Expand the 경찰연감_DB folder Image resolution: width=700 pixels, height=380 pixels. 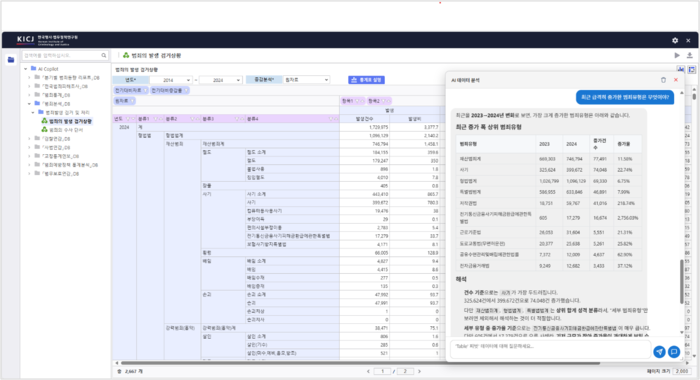(x=29, y=138)
